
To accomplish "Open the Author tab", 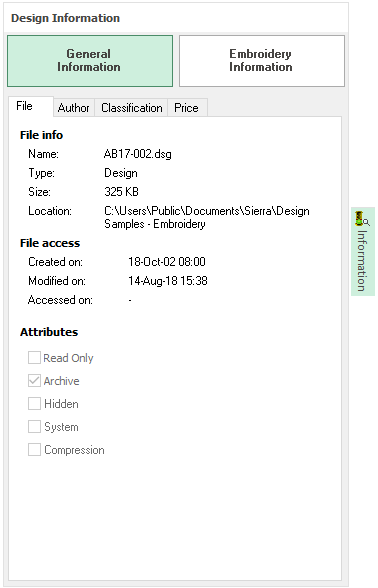I will 74,108.
